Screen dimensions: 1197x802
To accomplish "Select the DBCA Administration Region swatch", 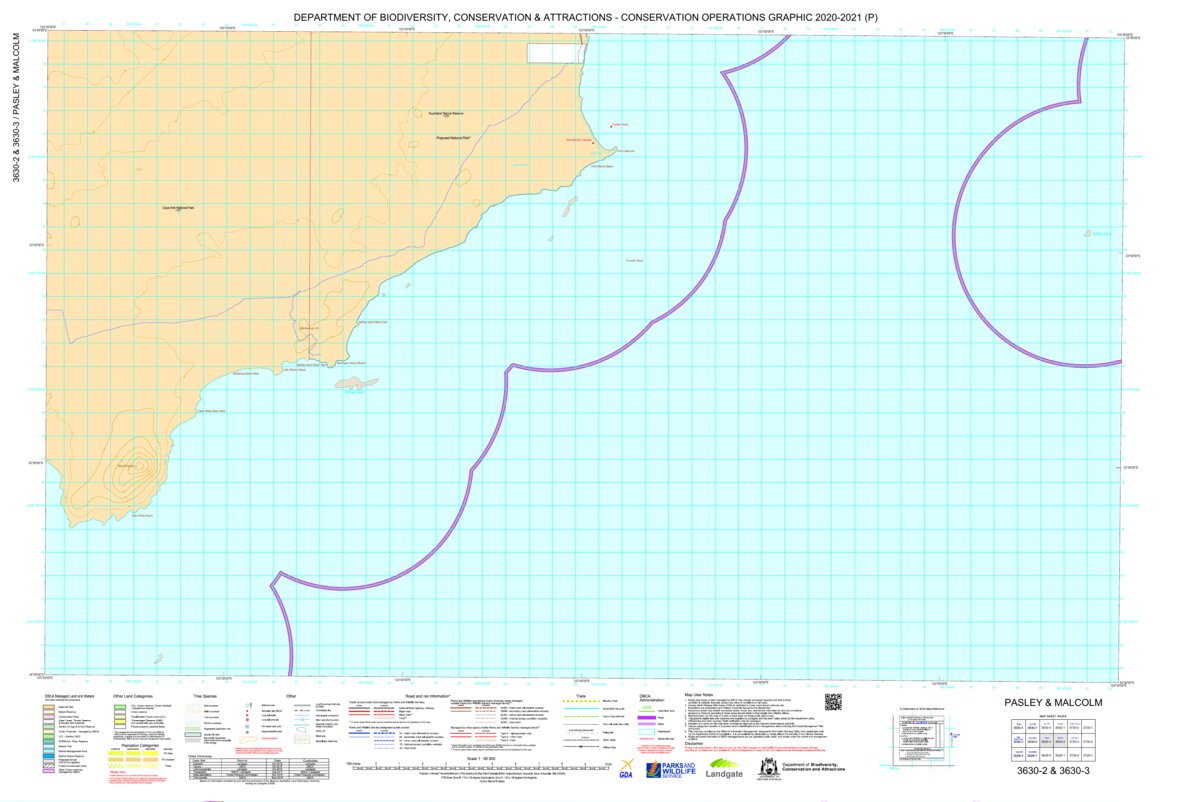I will pyautogui.click(x=647, y=718).
